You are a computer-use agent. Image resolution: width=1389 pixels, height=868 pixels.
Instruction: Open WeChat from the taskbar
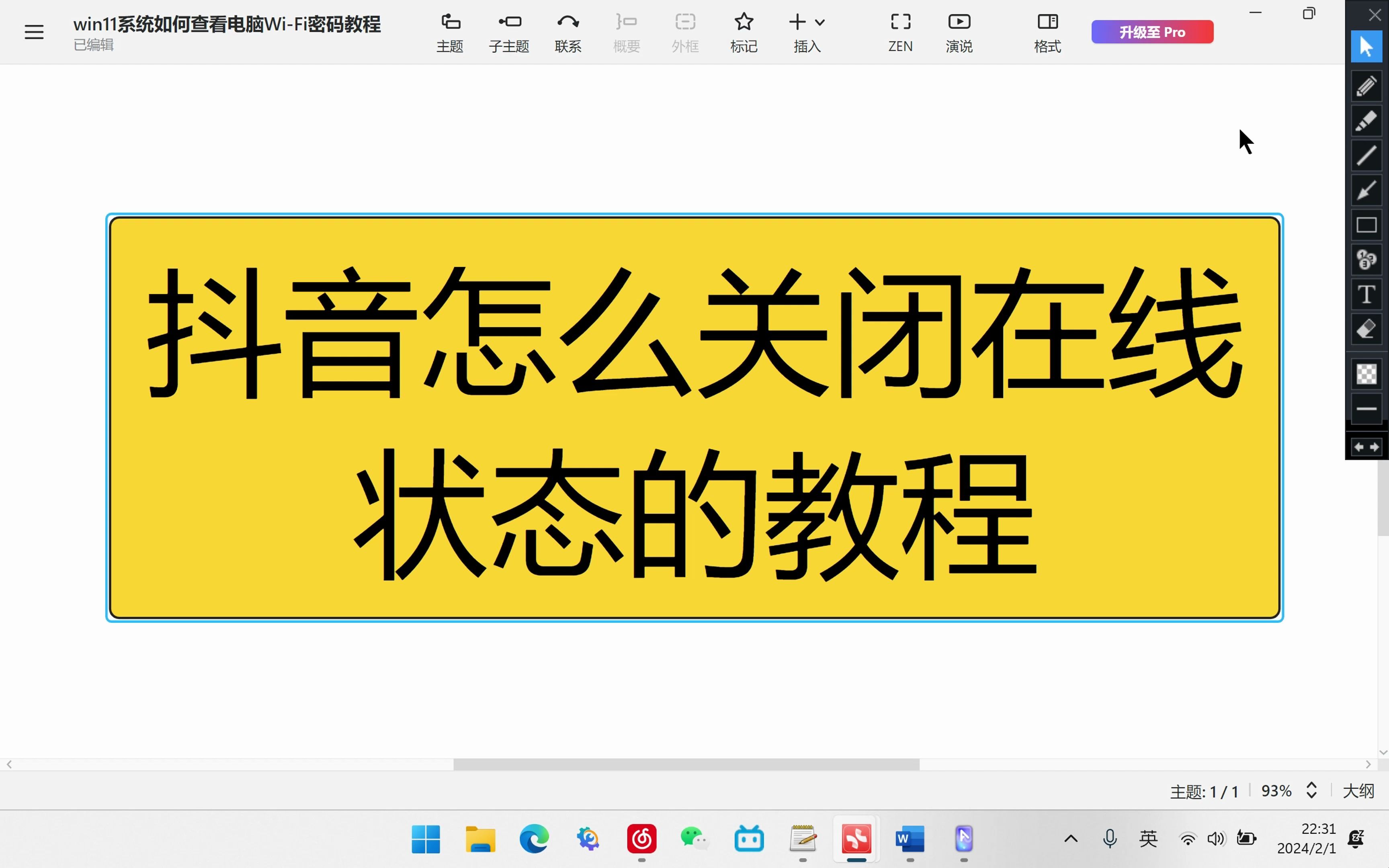[x=695, y=839]
